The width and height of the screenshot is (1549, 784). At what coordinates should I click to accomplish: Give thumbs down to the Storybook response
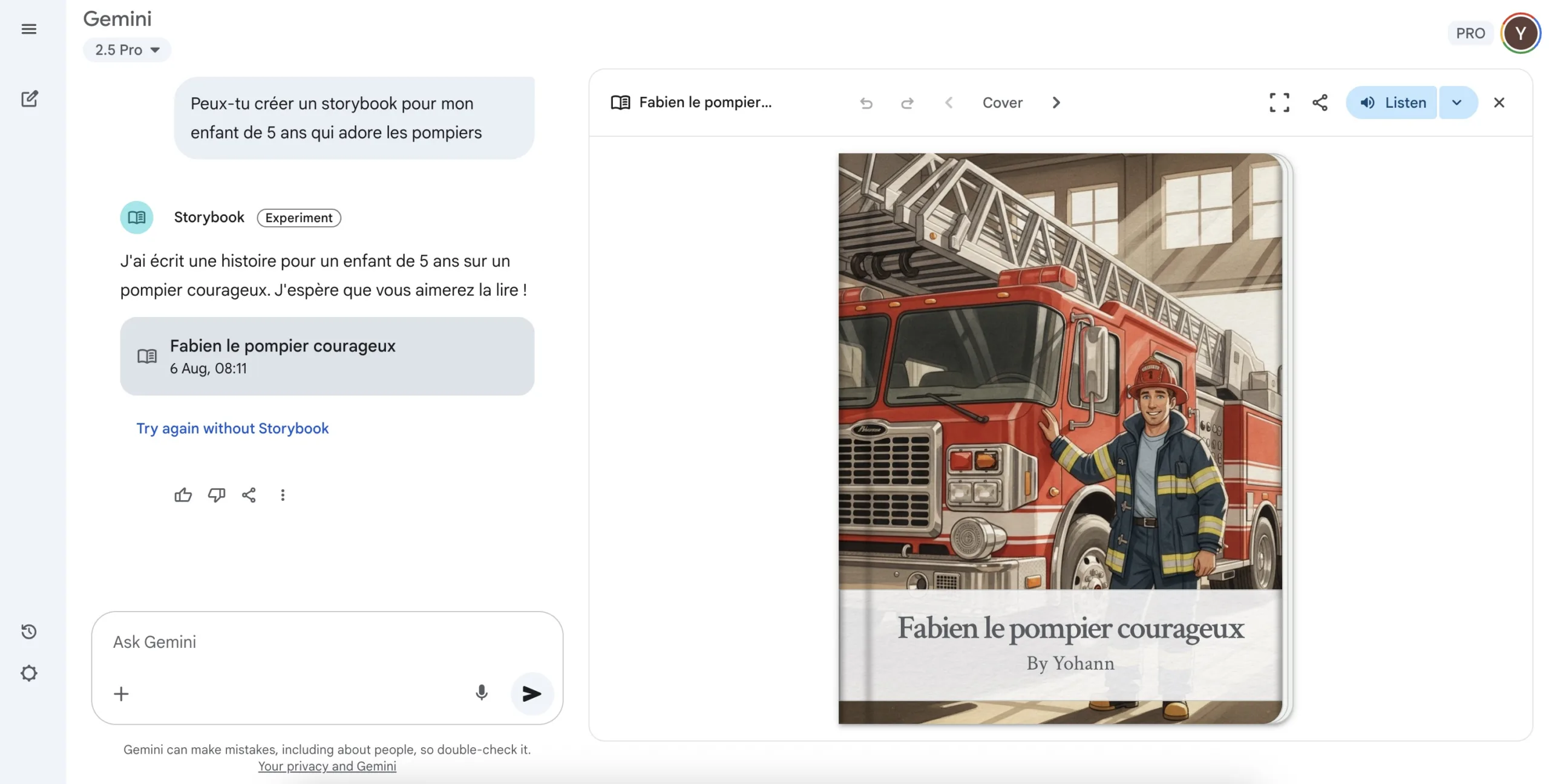click(x=217, y=495)
